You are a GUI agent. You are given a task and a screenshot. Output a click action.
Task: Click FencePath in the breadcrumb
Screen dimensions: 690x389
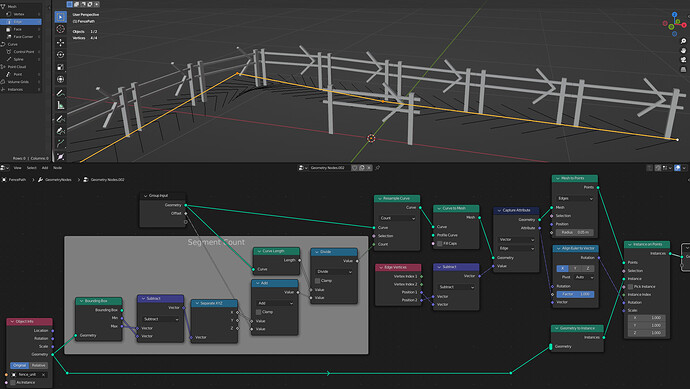(x=17, y=180)
